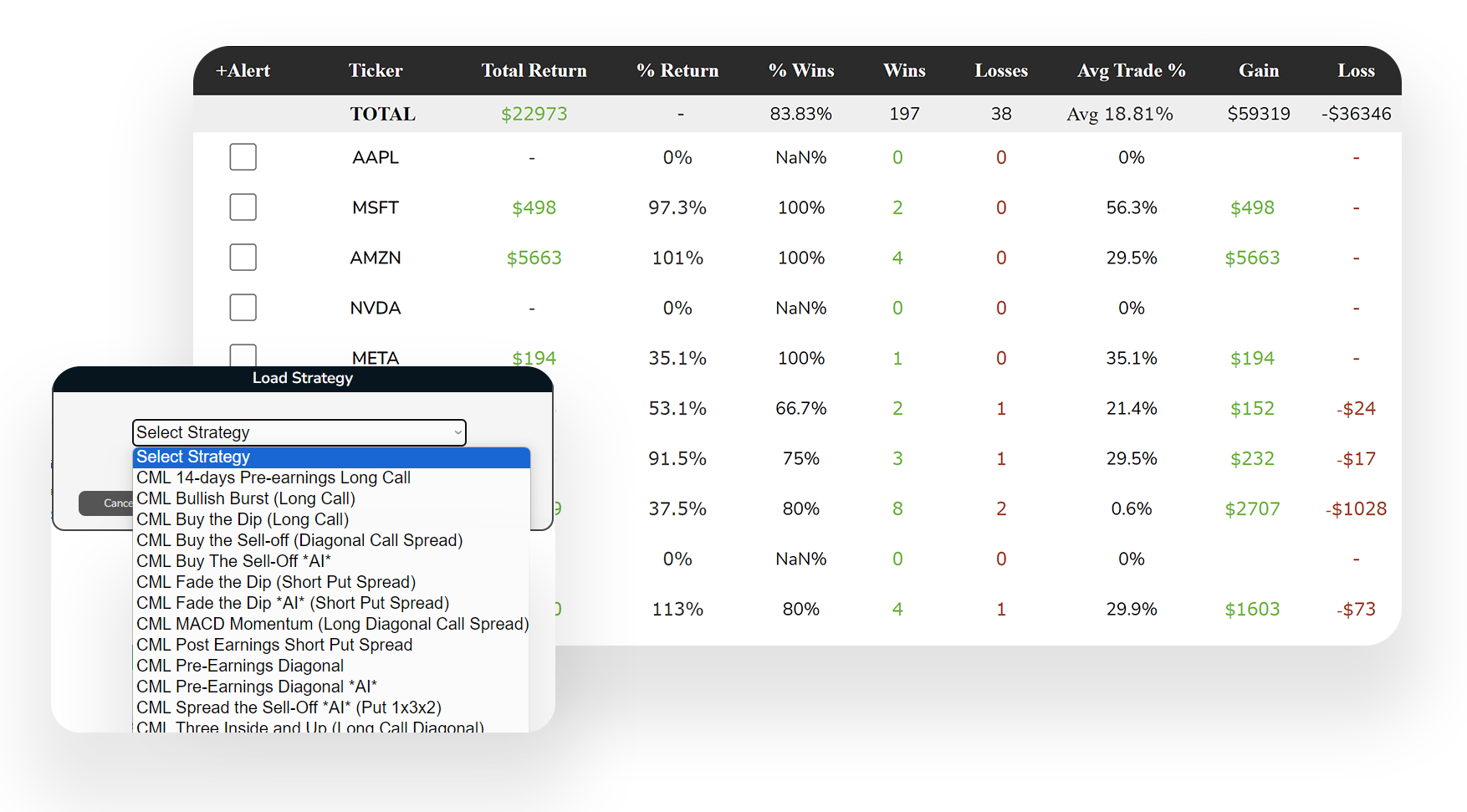Viewport: 1467px width, 812px height.
Task: Check the NVDA alert checkbox
Action: pos(243,308)
